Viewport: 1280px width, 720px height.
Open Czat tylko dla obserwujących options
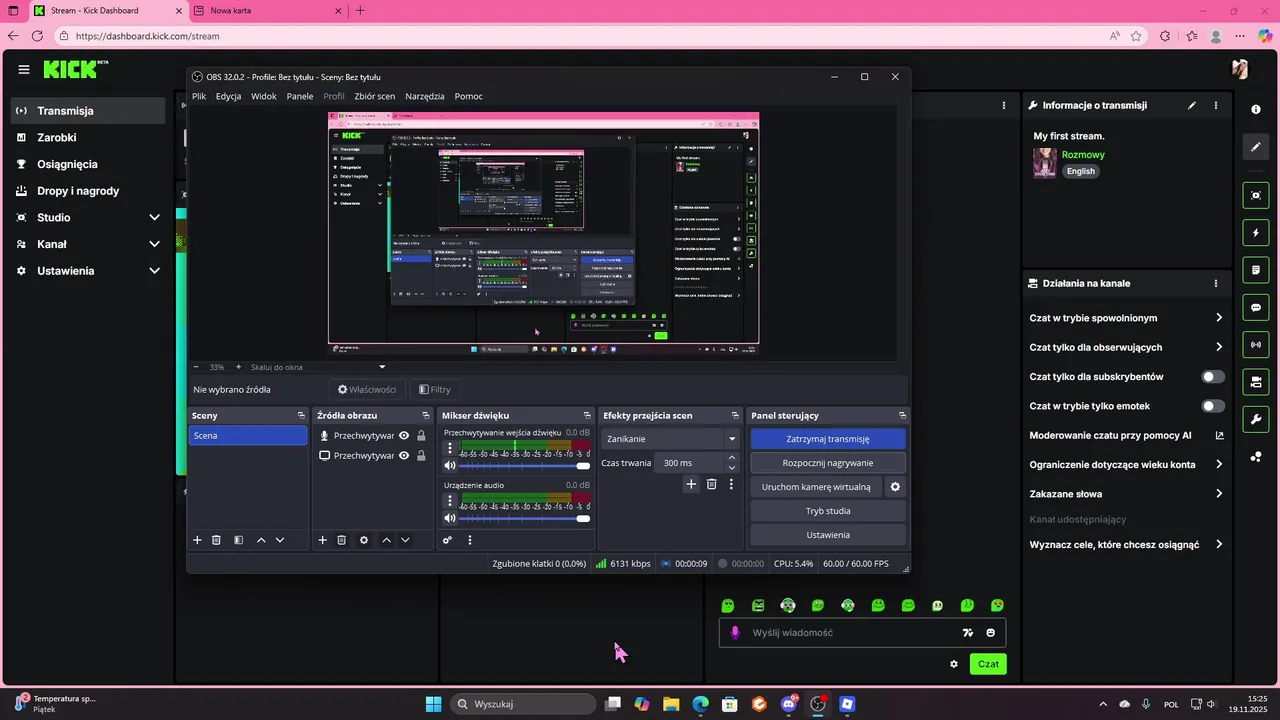tap(1219, 347)
